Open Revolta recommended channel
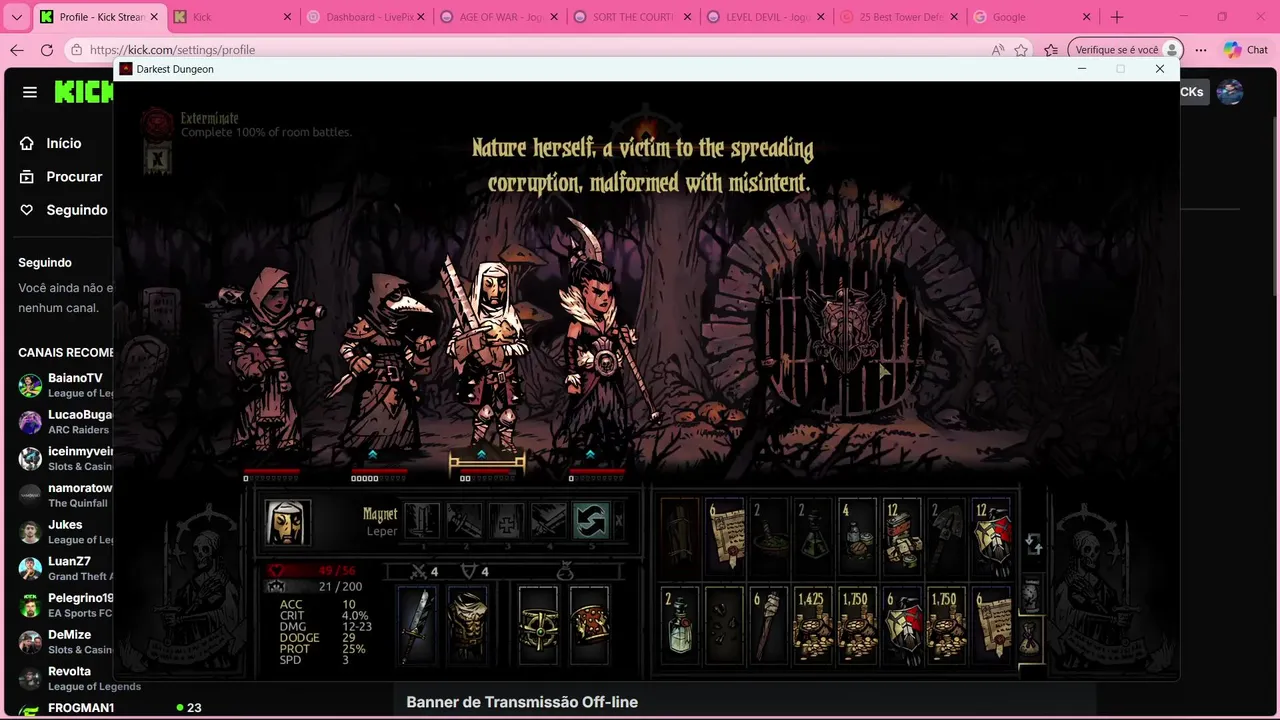1280x720 pixels. 79,678
